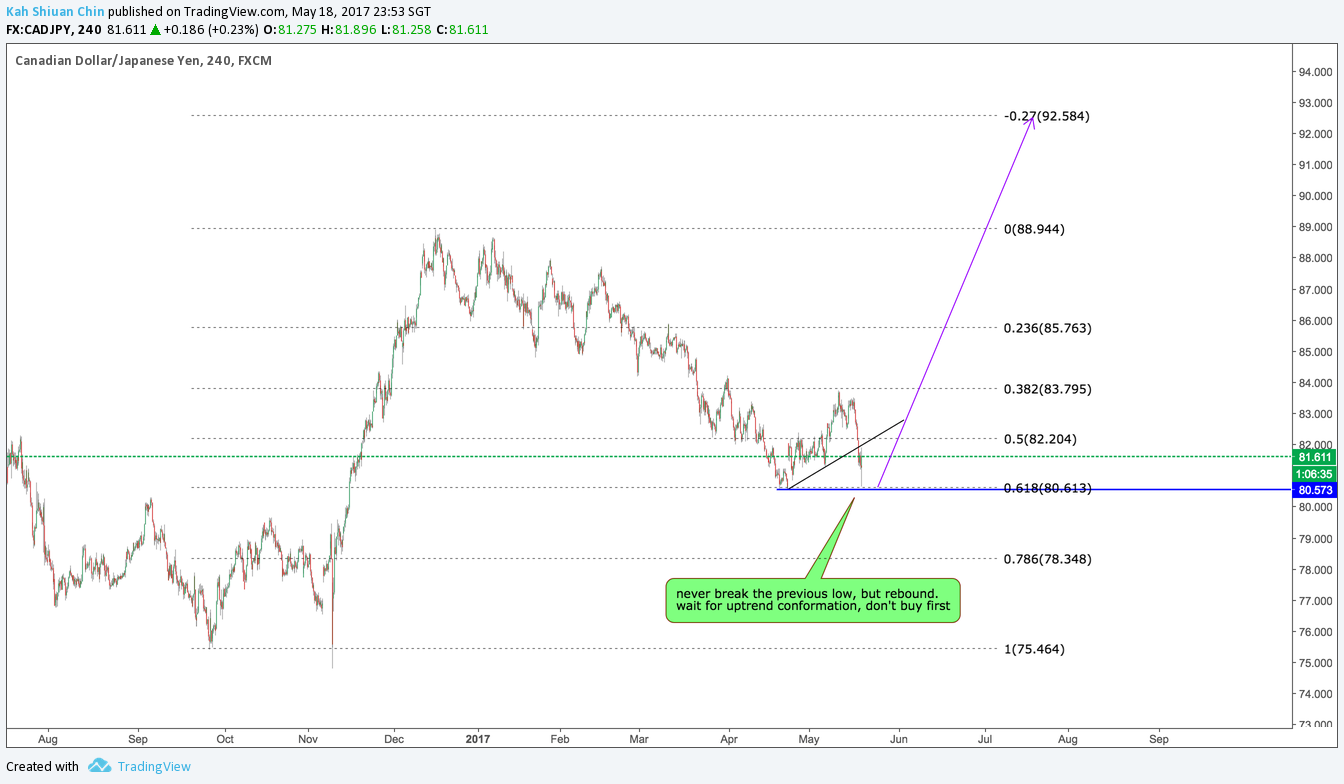Click the 73.000 price axis label

(x=1315, y=725)
